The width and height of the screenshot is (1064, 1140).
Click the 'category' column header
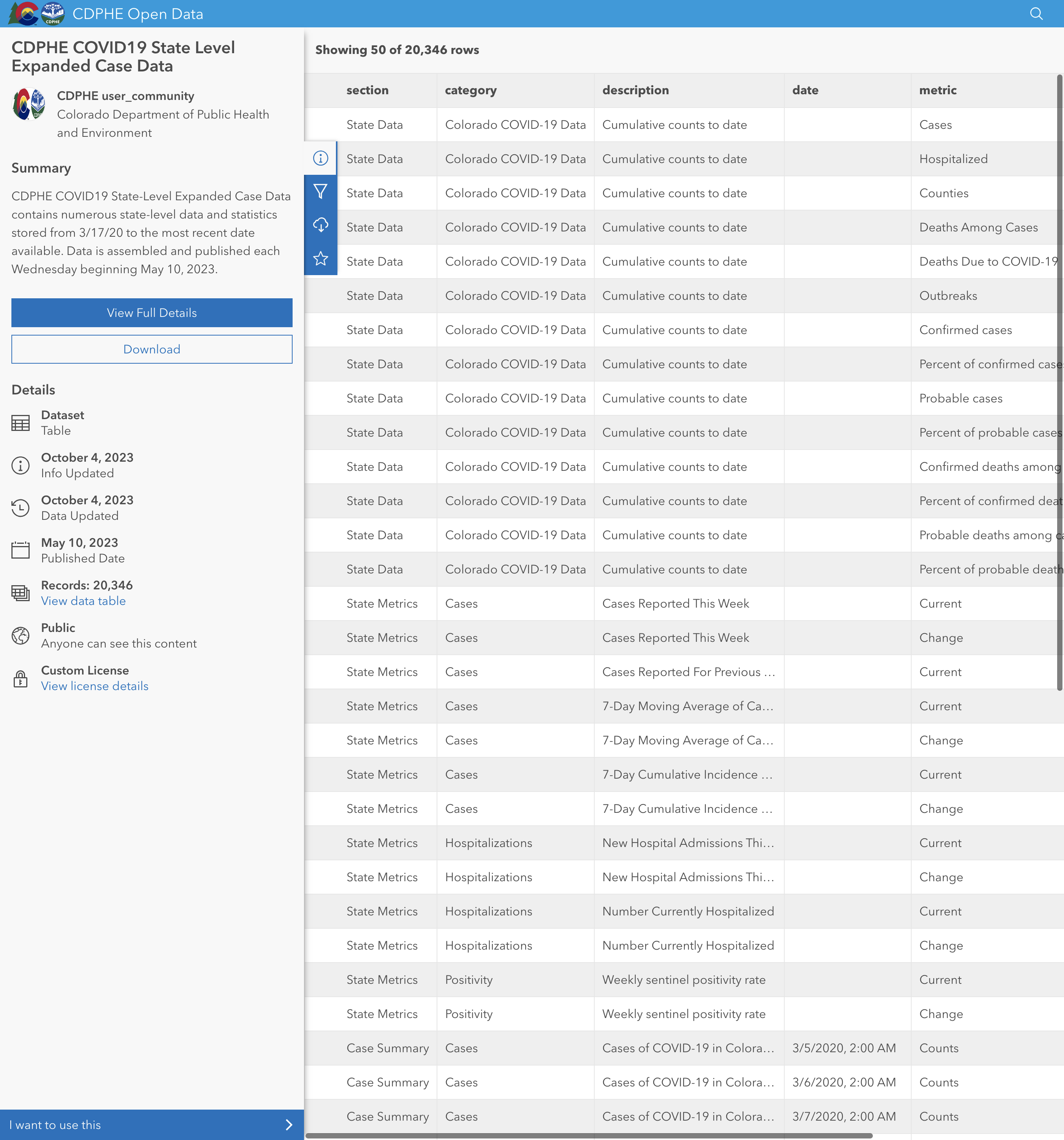tap(470, 90)
